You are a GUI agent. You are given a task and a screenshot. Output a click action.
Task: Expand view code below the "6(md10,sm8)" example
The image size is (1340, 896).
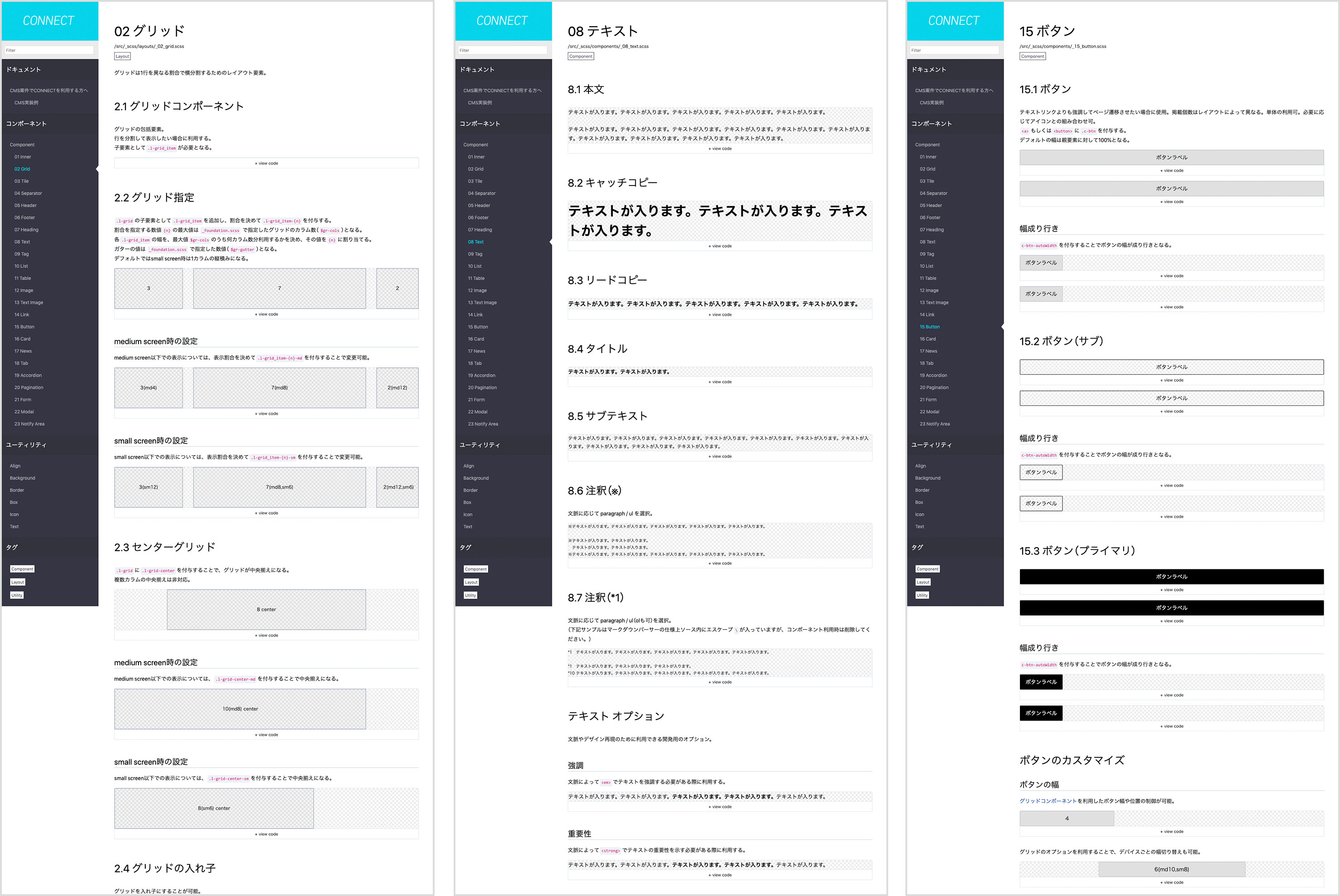click(1171, 882)
